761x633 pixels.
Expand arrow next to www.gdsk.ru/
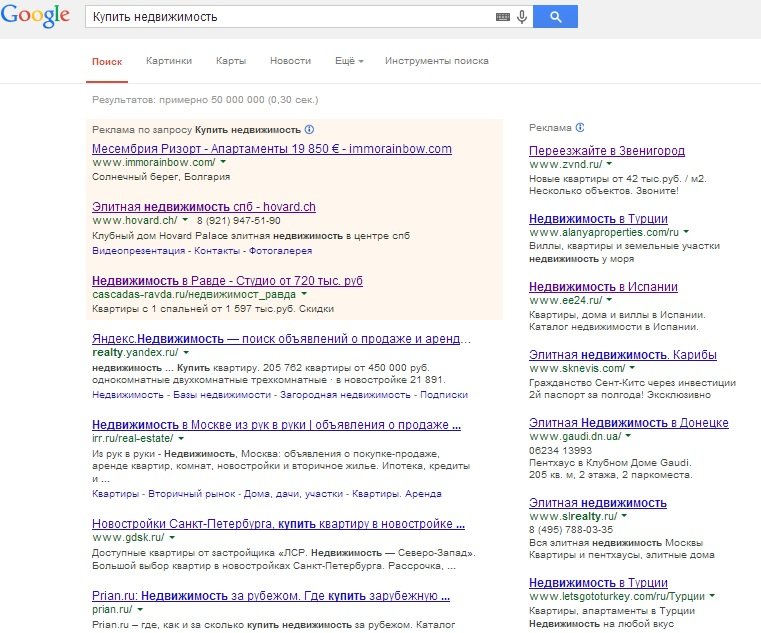coord(172,537)
